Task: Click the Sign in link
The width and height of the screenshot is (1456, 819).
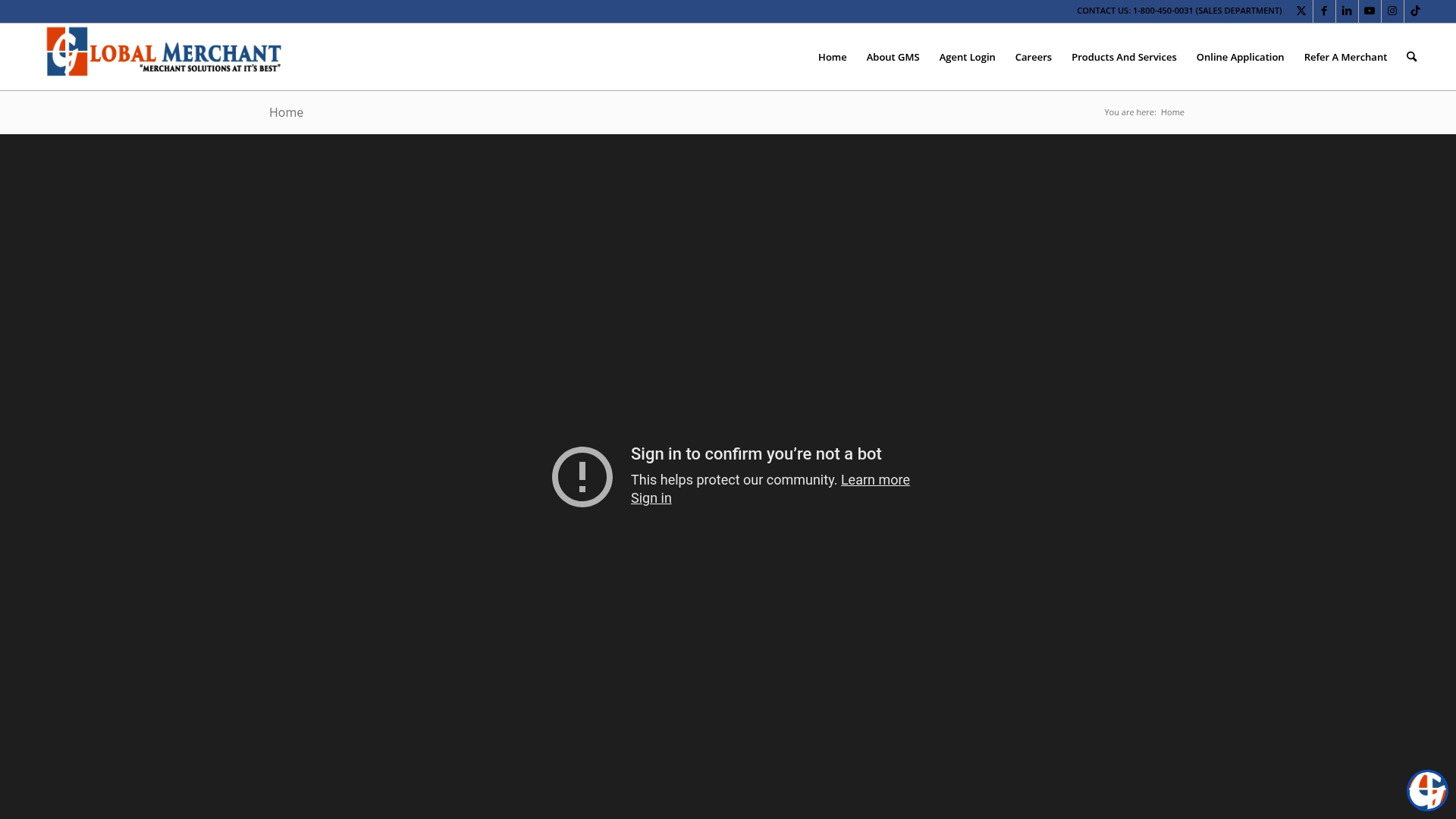Action: tap(651, 498)
